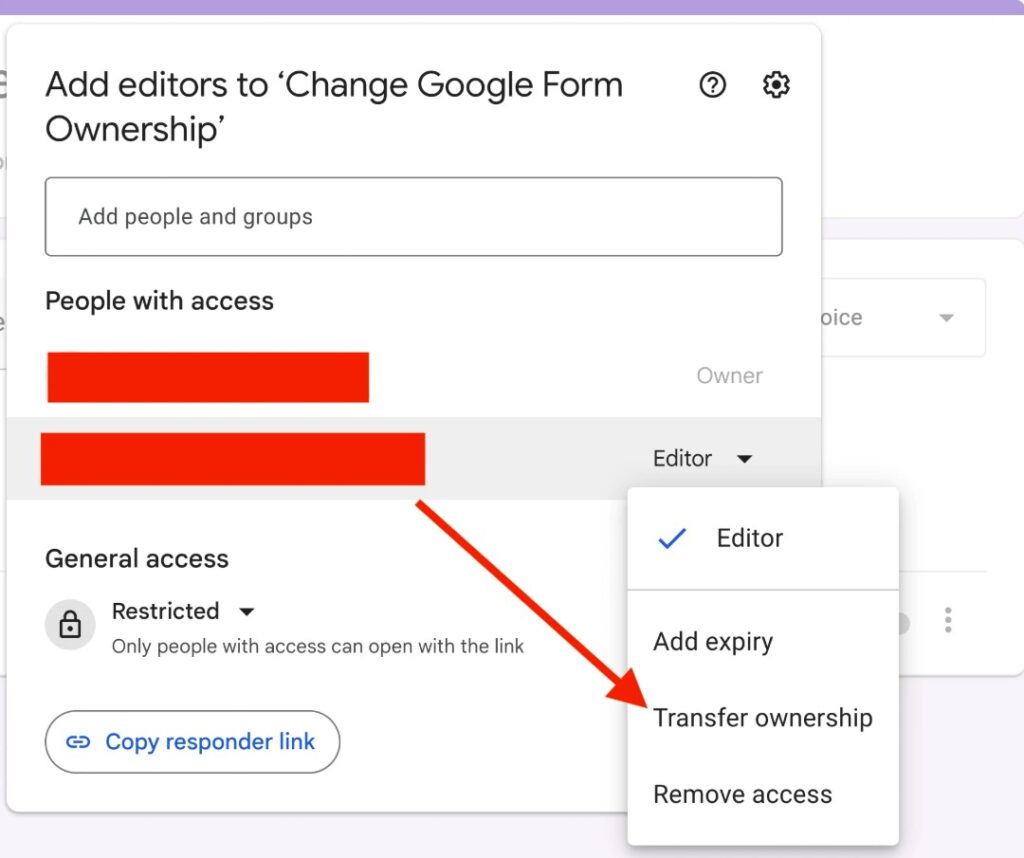The image size is (1024, 858).
Task: Choose Remove access from the menu
Action: click(742, 794)
